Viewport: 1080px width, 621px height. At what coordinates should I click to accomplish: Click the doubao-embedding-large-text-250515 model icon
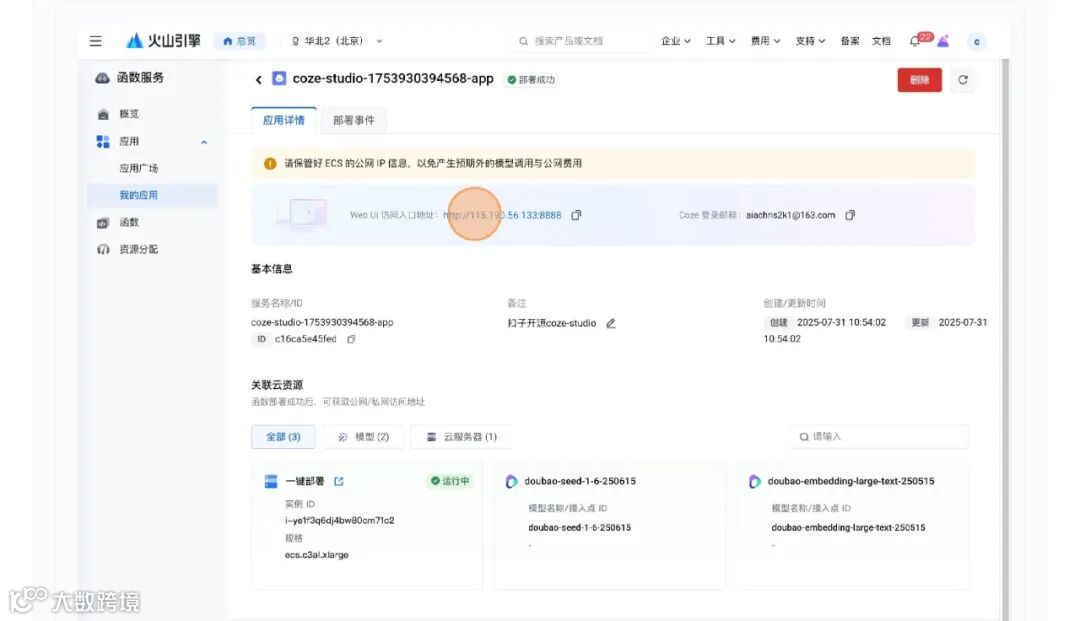[x=755, y=481]
